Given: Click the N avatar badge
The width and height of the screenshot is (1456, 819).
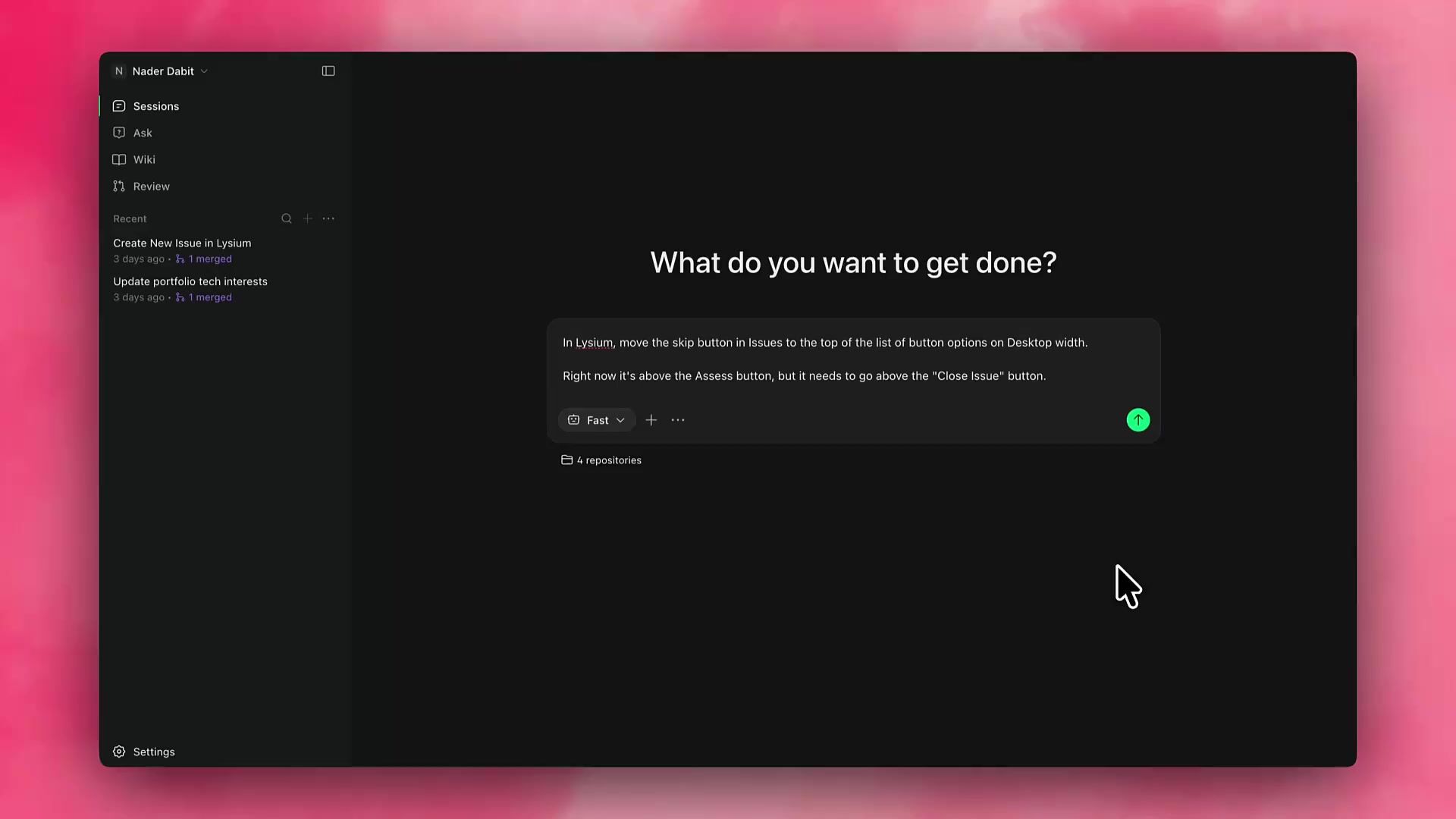Looking at the screenshot, I should [x=119, y=71].
